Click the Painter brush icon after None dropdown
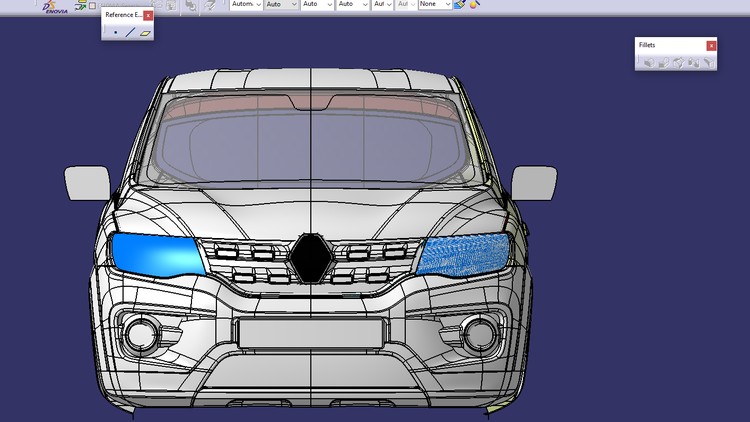This screenshot has width=750, height=422. pos(460,5)
